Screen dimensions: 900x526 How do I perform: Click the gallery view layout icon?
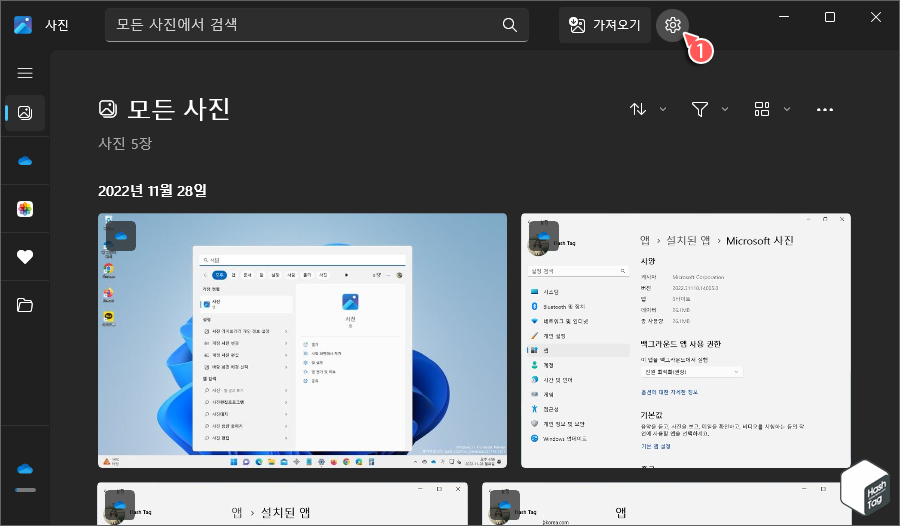point(762,109)
